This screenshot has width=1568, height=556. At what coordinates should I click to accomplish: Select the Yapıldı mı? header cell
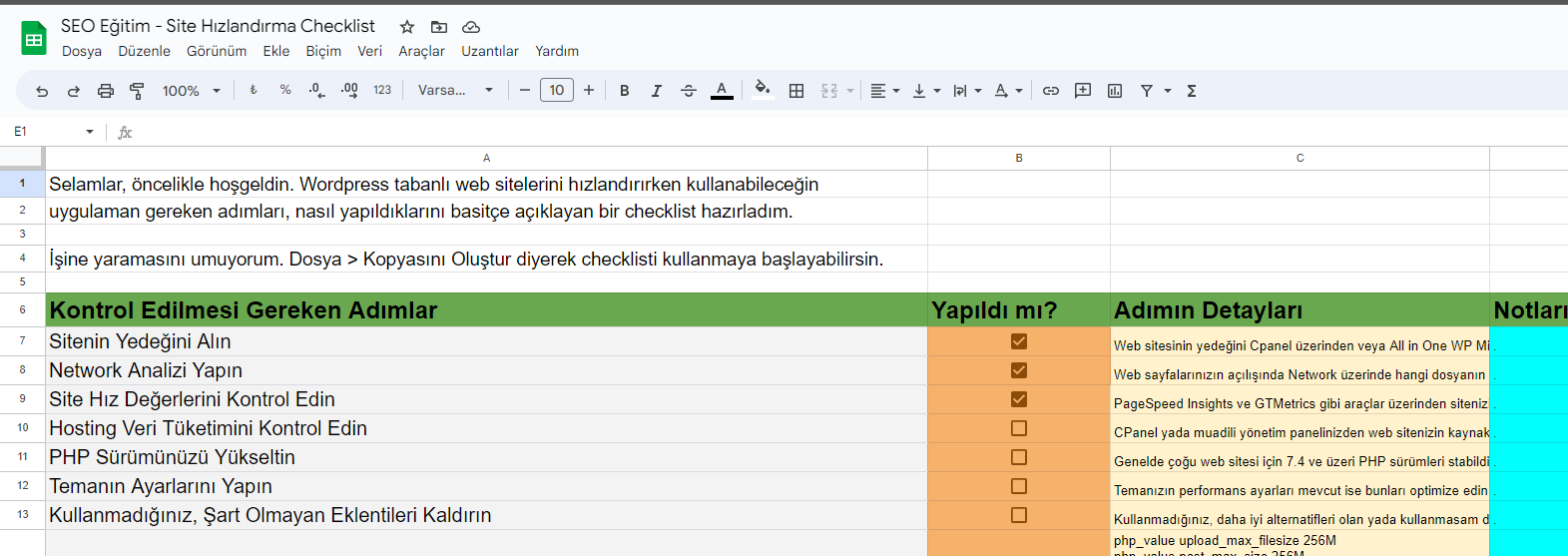(x=1019, y=310)
